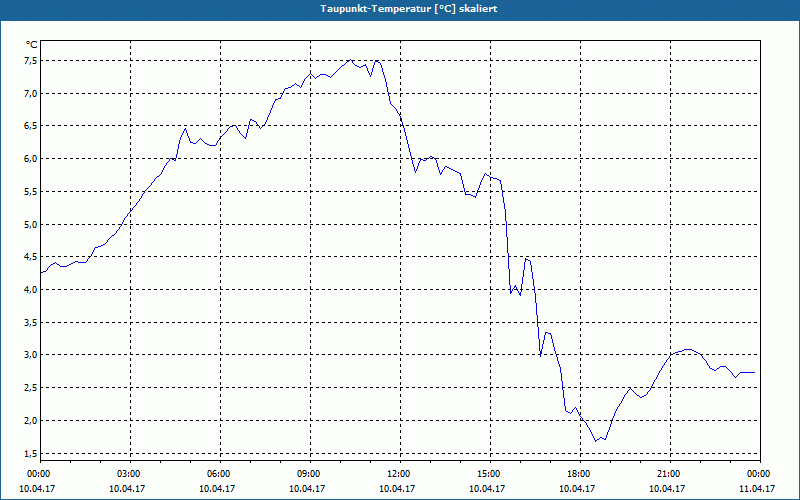Image resolution: width=800 pixels, height=500 pixels.
Task: Click the x-axis time label '15:00'
Action: coord(490,474)
